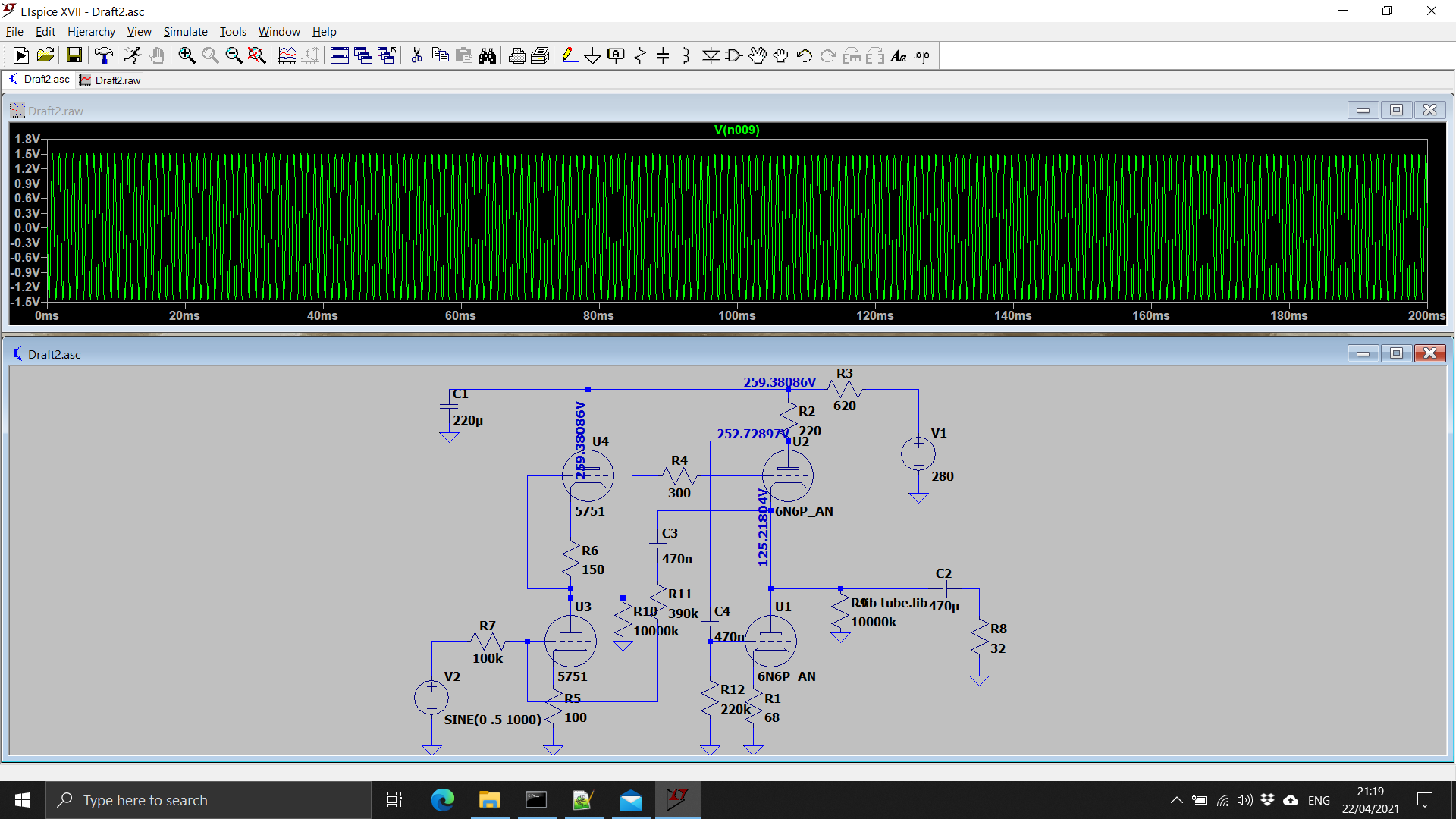Image resolution: width=1456 pixels, height=819 pixels.
Task: Select the Move hand tool
Action: [758, 55]
